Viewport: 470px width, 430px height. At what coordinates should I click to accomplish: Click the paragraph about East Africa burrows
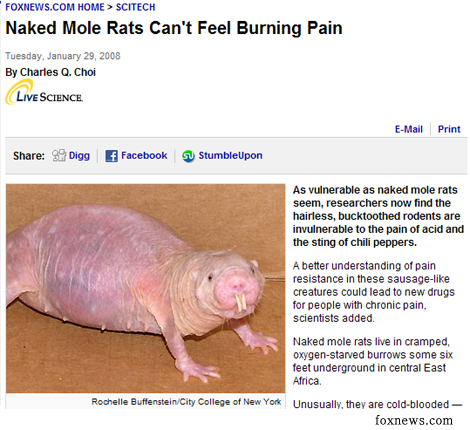click(x=373, y=361)
